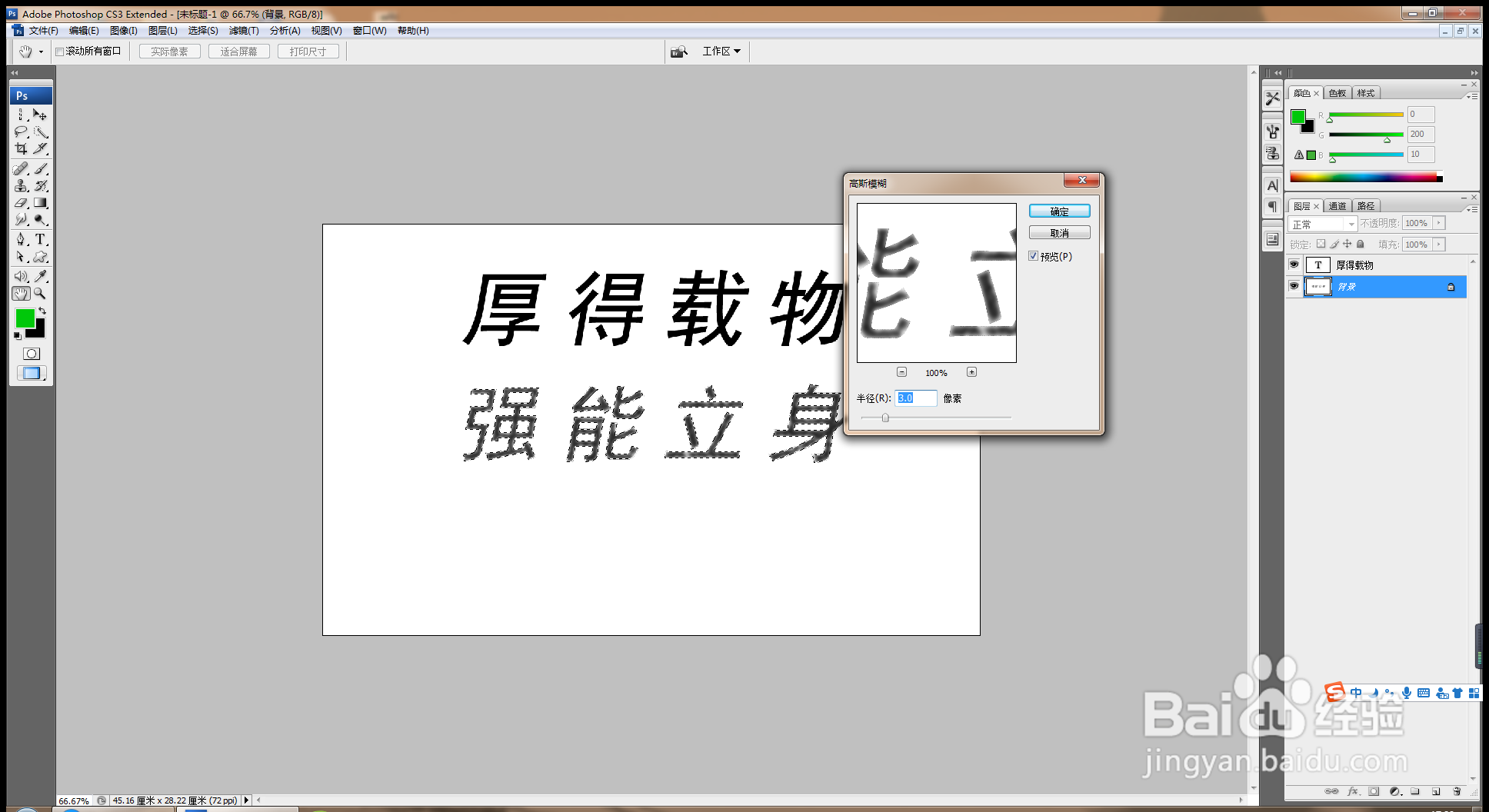Open the Color panel options menu

[x=1472, y=96]
